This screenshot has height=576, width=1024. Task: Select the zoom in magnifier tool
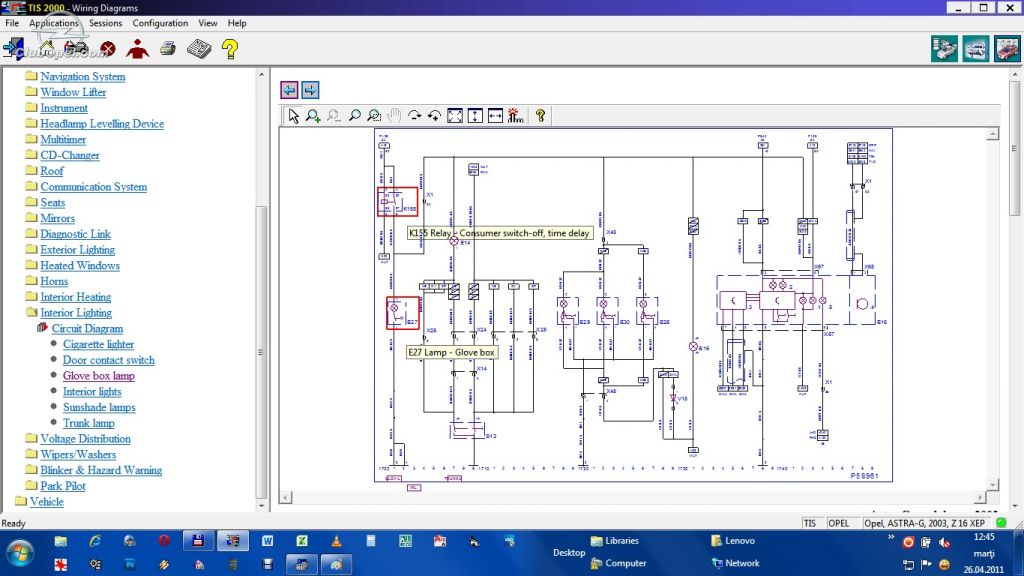click(313, 116)
